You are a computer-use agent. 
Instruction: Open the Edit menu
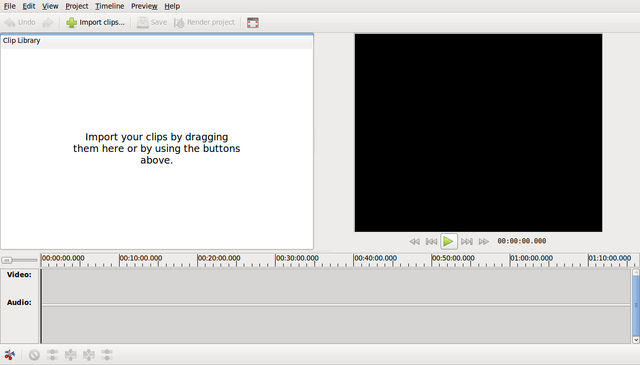click(x=29, y=6)
